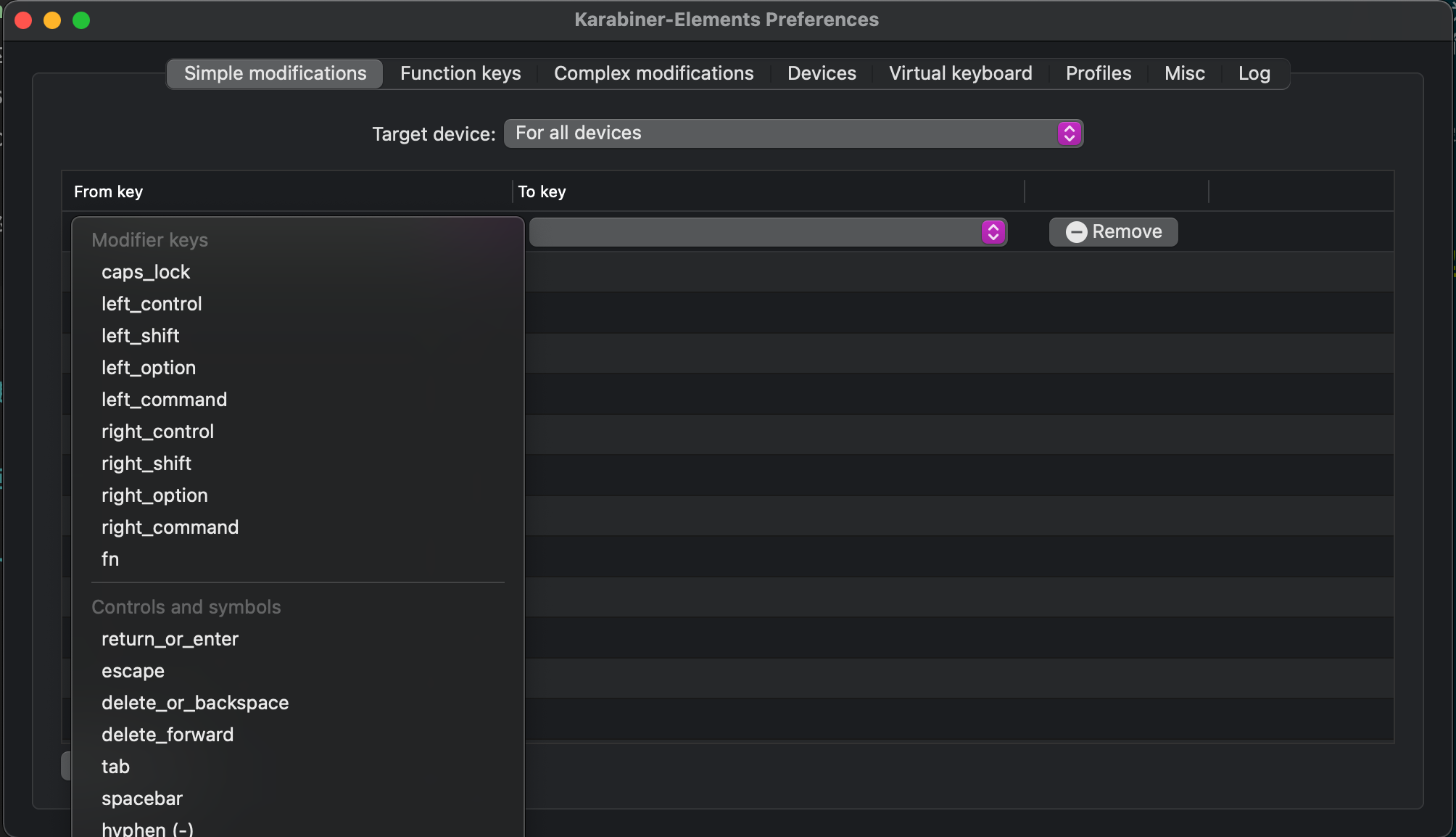Screen dimensions: 1456x837
Task: Choose left_command in the dropdown menu
Action: click(x=164, y=400)
